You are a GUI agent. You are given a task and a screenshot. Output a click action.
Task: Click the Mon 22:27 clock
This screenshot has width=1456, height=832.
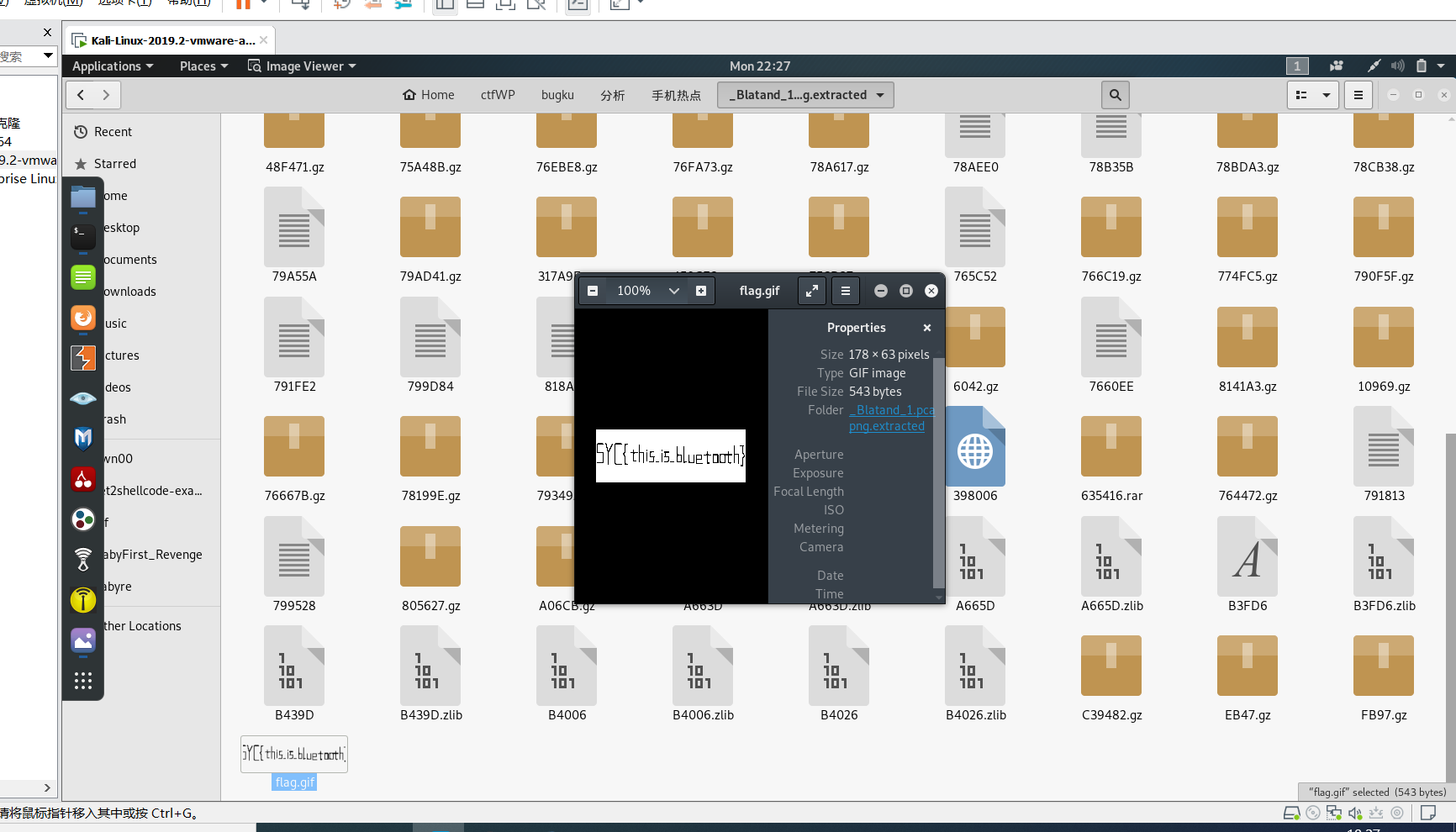click(760, 66)
